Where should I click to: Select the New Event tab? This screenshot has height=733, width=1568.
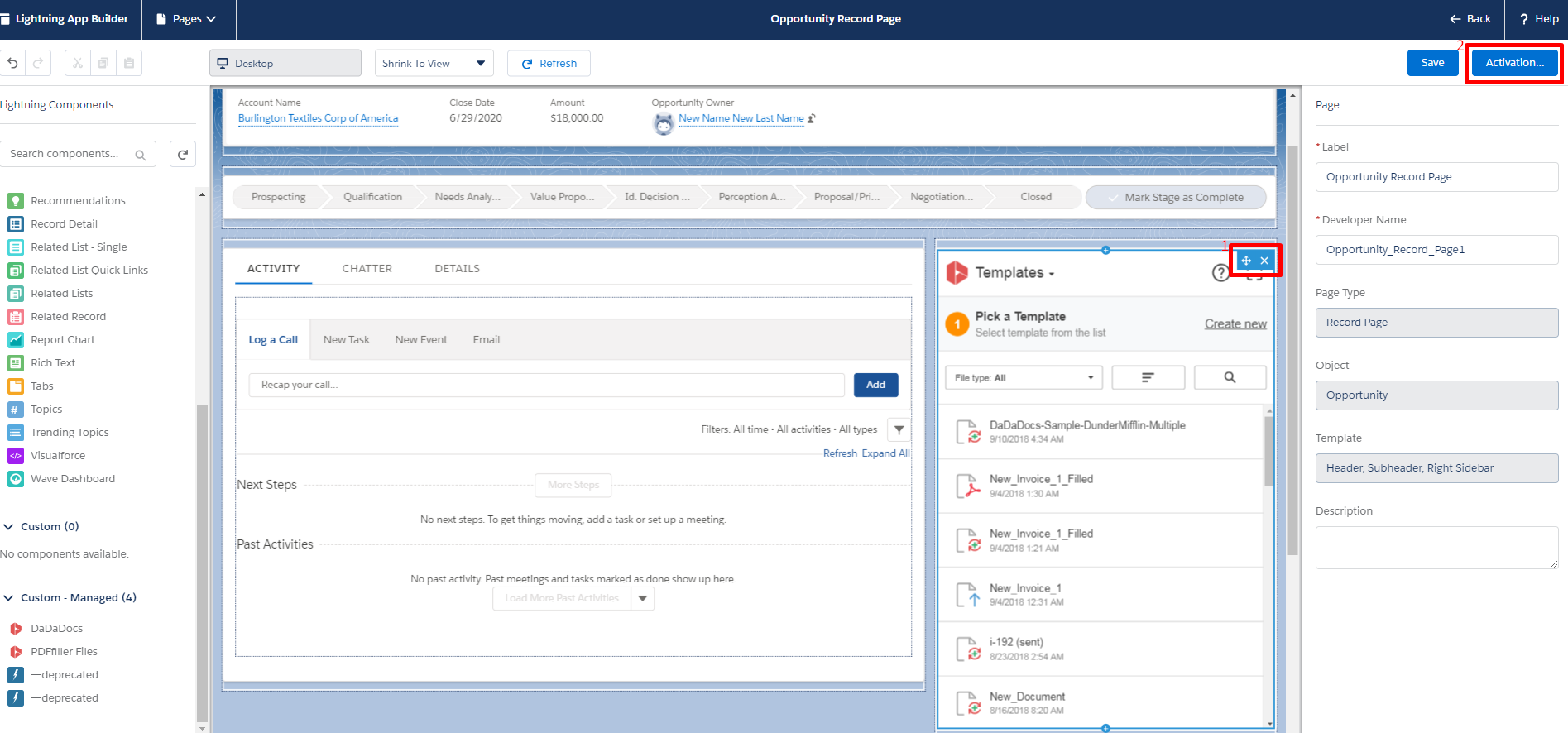click(421, 339)
